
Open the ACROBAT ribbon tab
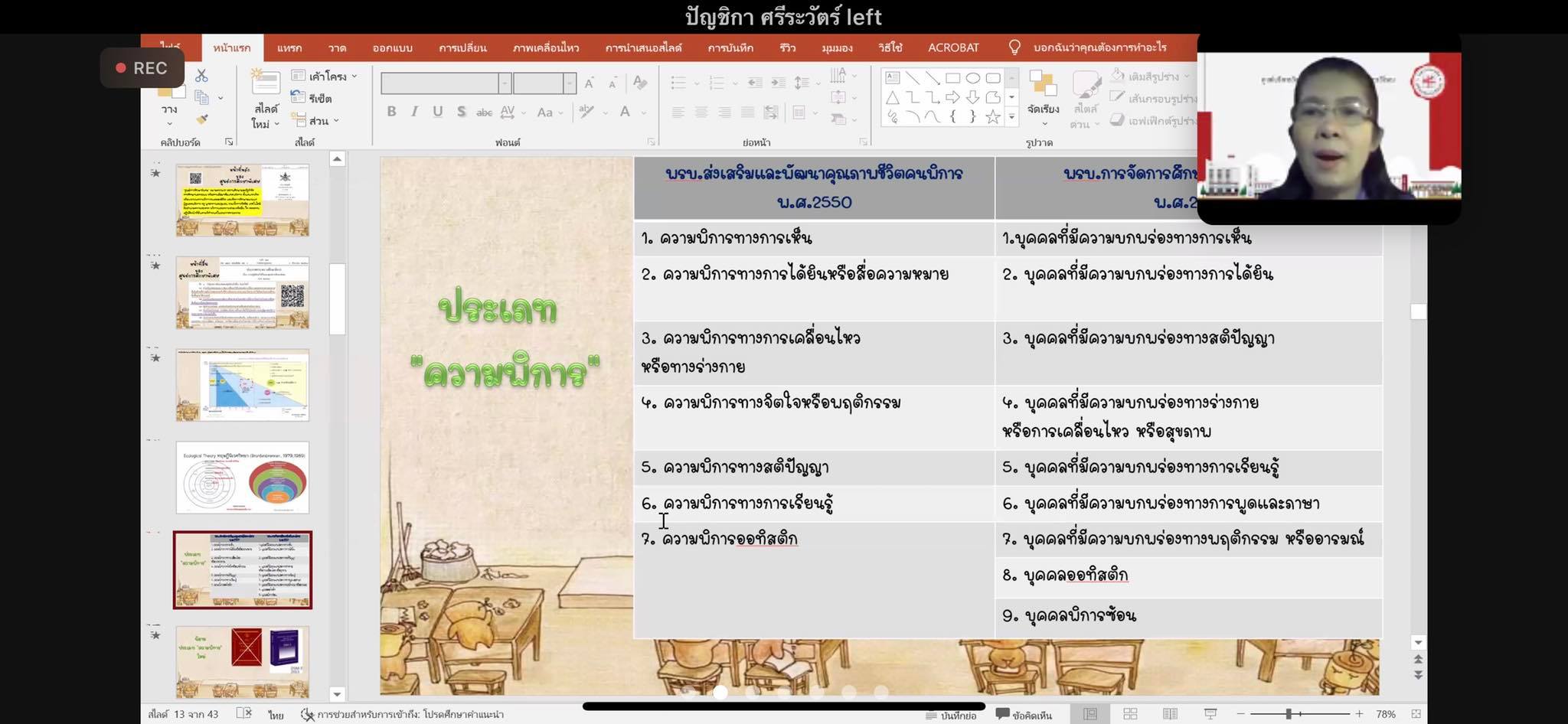pos(953,47)
